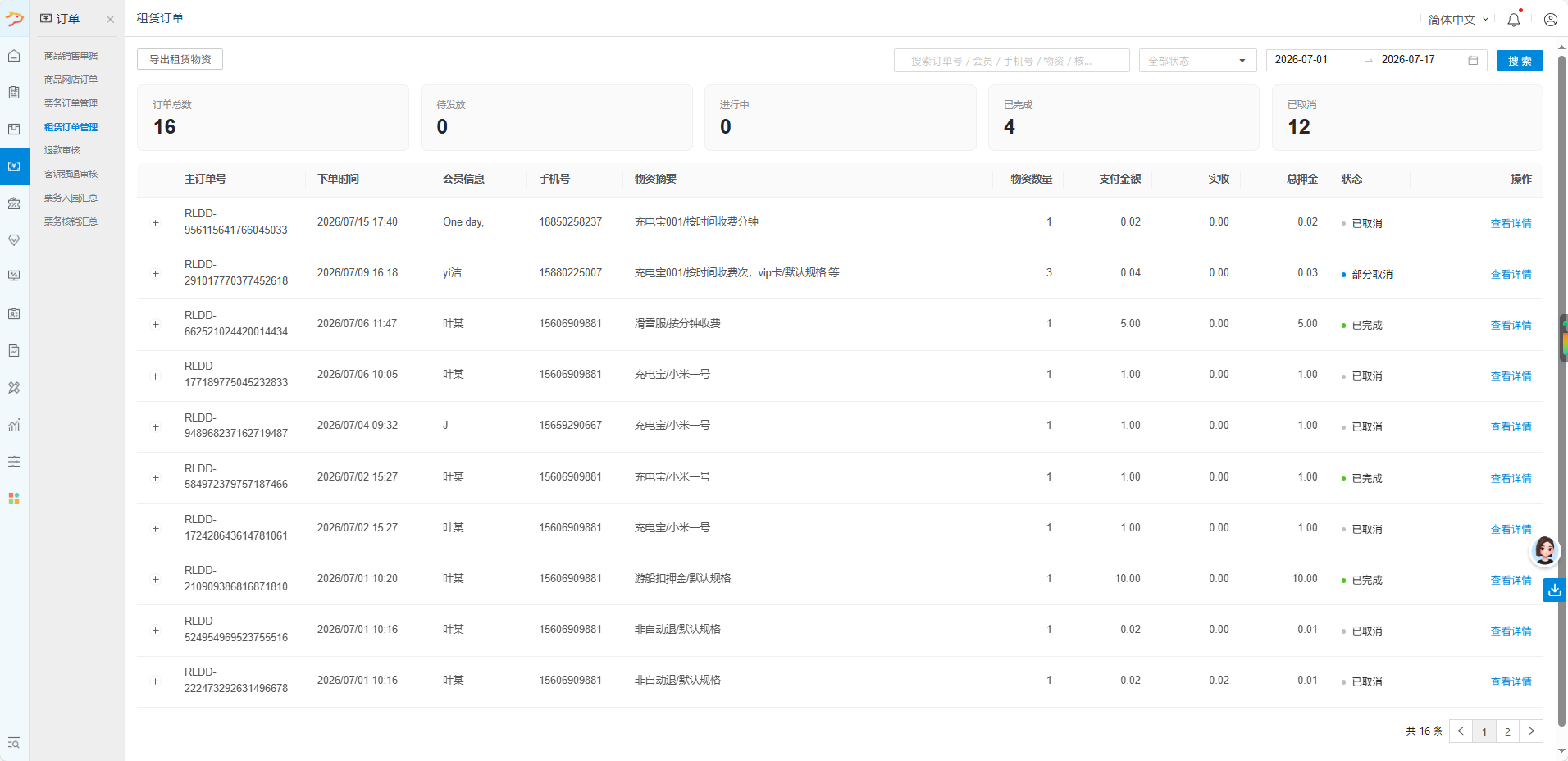Select 租赁订单管理 menu item
The image size is (1568, 761).
[x=71, y=127]
